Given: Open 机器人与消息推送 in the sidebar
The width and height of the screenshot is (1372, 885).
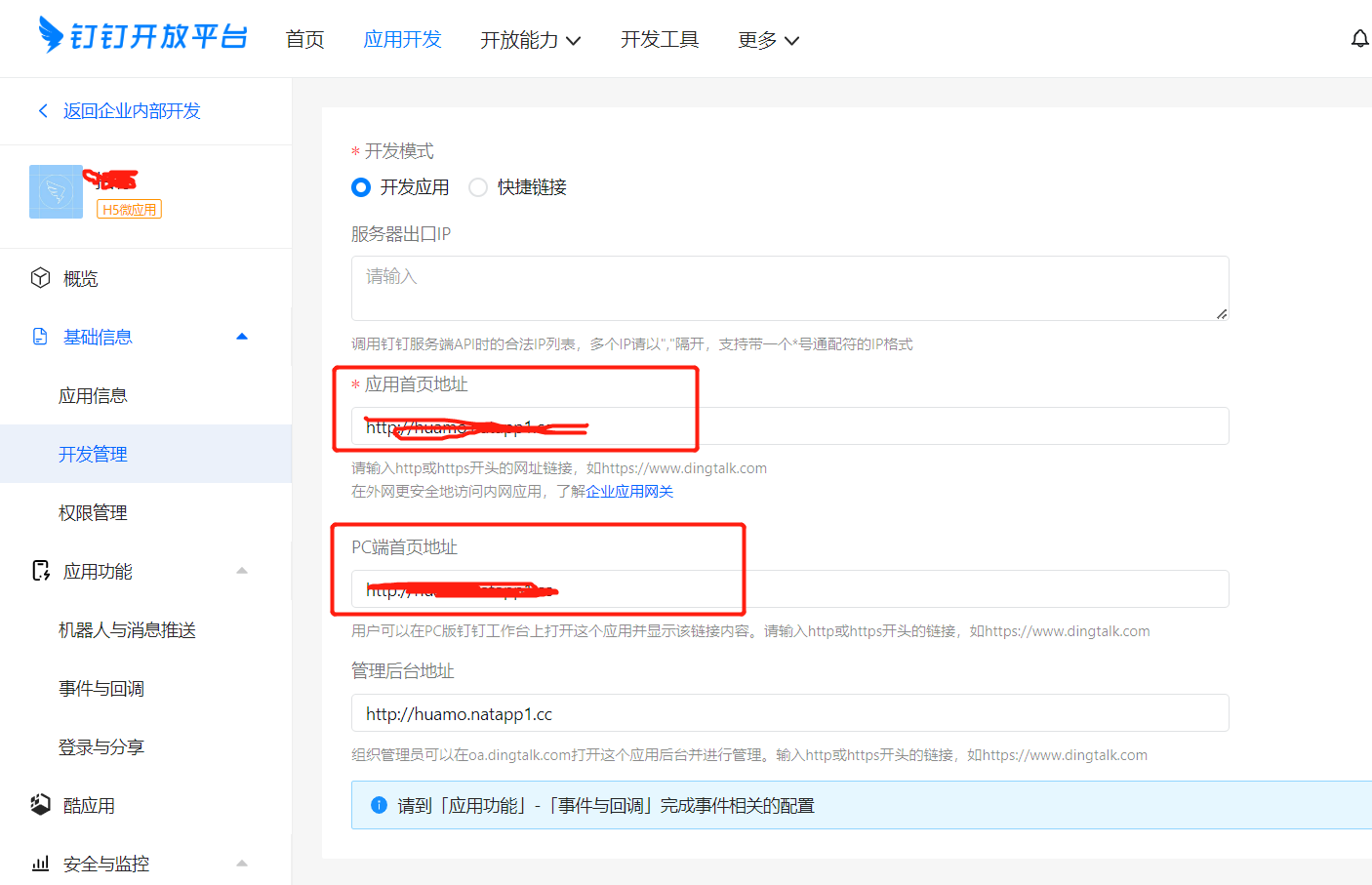Looking at the screenshot, I should click(127, 629).
